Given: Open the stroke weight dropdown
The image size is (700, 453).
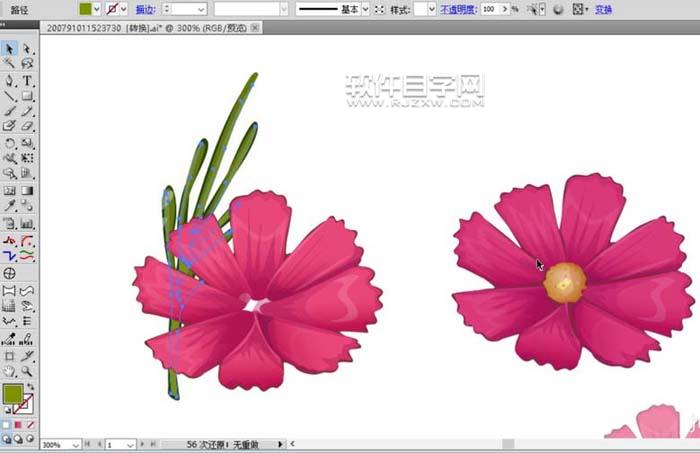Looking at the screenshot, I should [202, 8].
